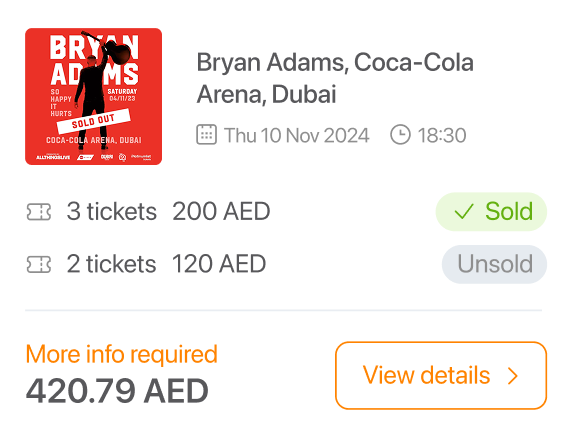The width and height of the screenshot is (571, 441).
Task: Click the 200 AED price
Action: click(221, 212)
